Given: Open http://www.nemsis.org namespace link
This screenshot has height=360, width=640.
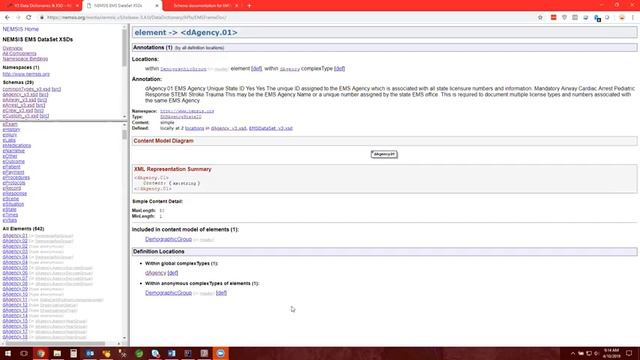Looking at the screenshot, I should [x=26, y=74].
